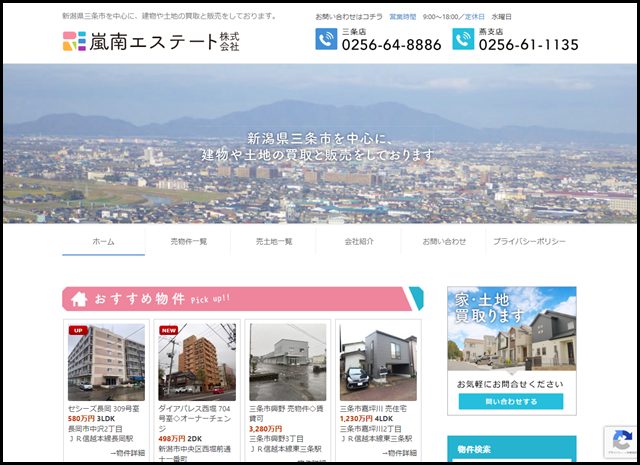Click the reCAPTCHA badge icon
Viewport: 640px width, 465px height.
(622, 441)
